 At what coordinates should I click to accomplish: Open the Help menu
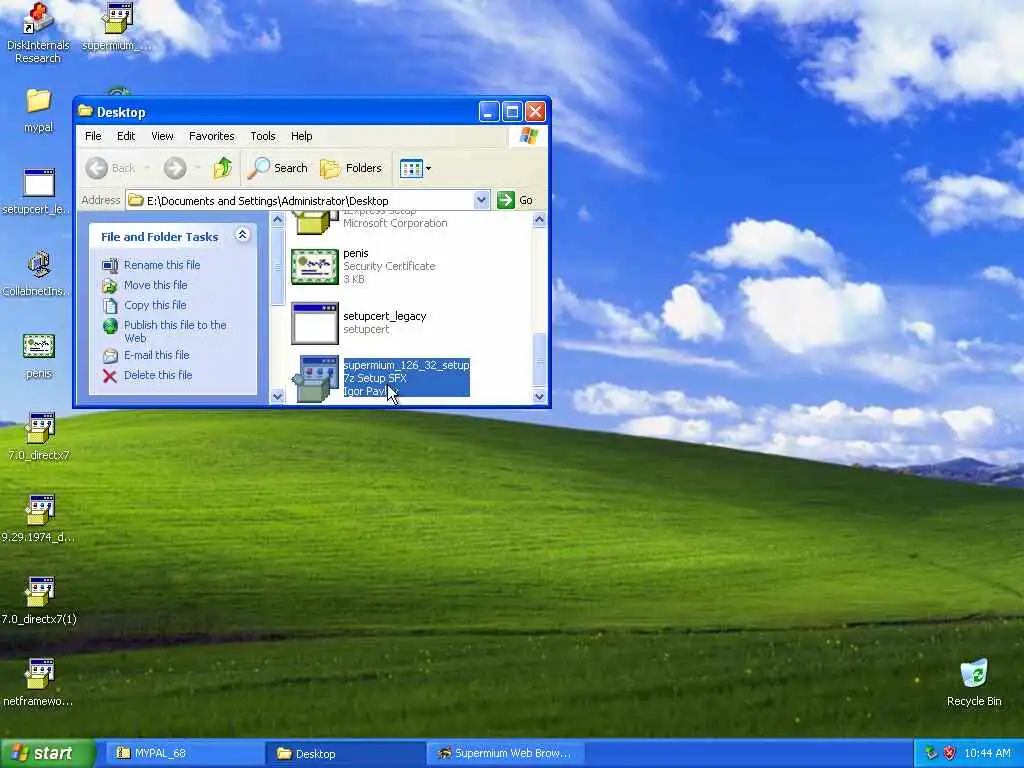(x=302, y=136)
